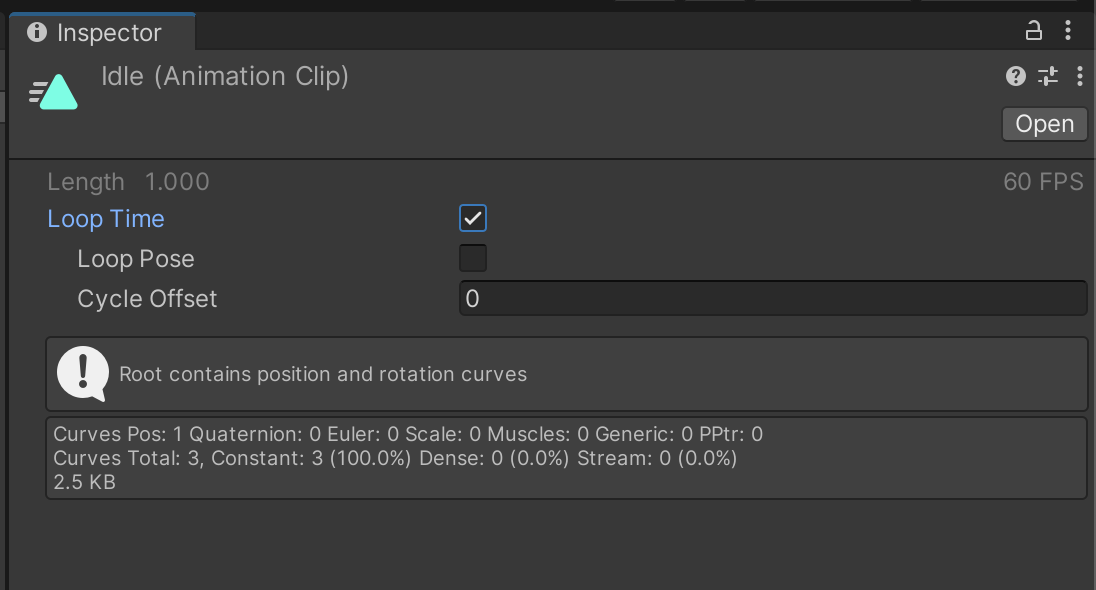
Task: Click the Loop Pose label
Action: [136, 259]
